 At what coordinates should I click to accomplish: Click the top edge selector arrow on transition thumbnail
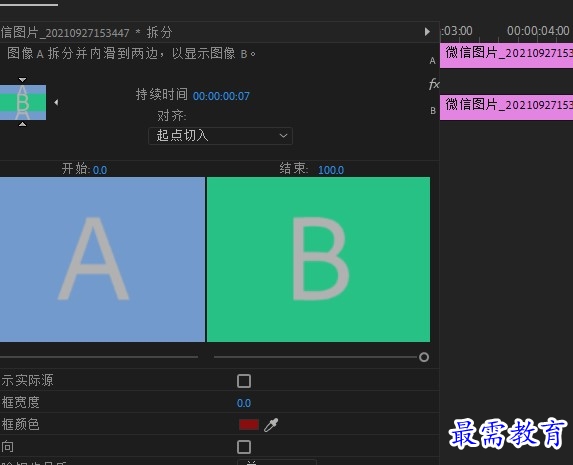point(22,80)
